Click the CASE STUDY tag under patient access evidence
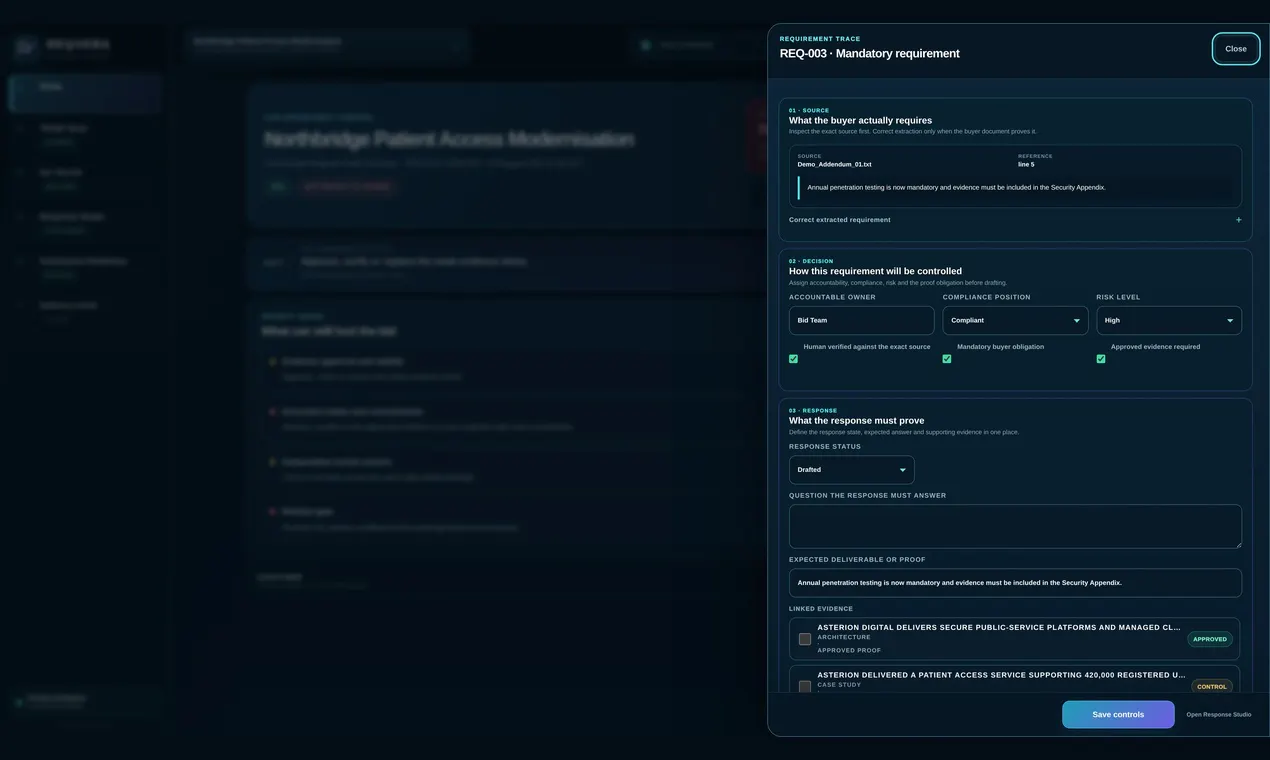1270x760 pixels. tap(839, 685)
